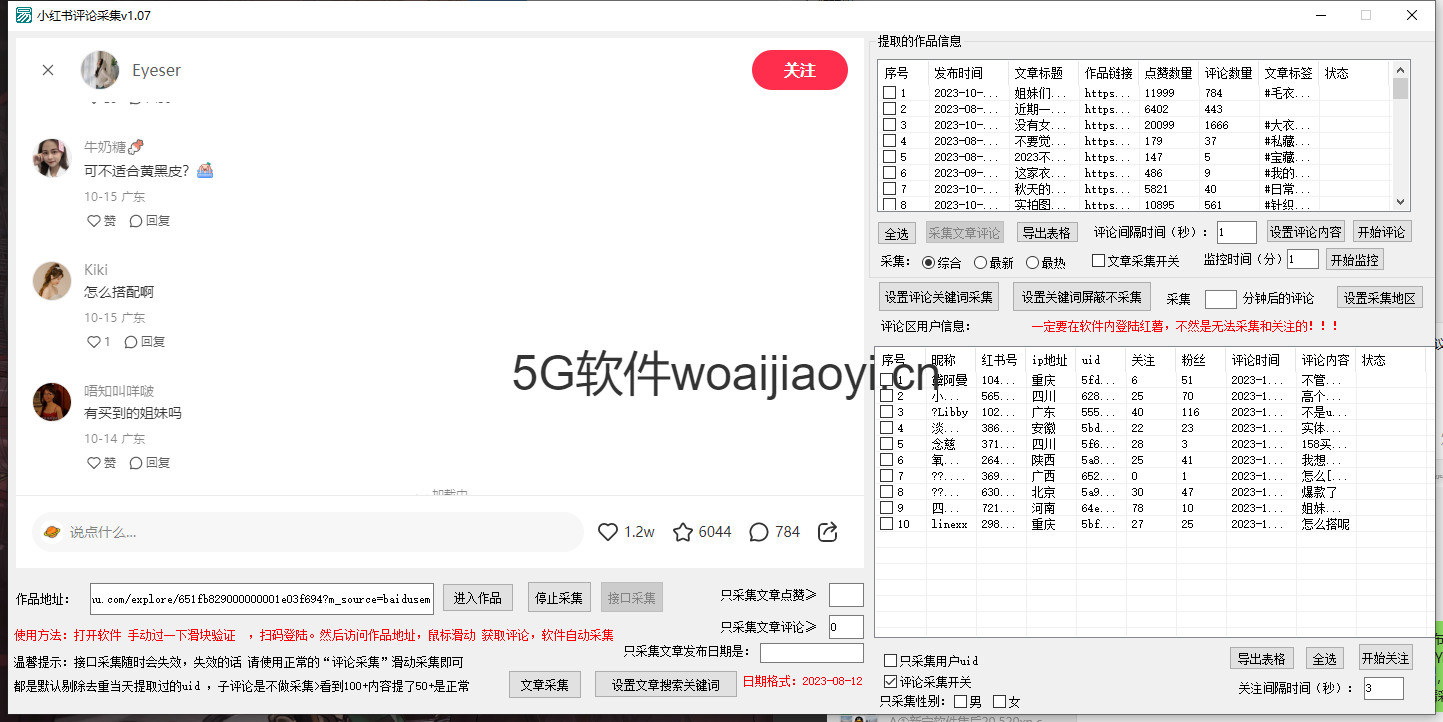Enable the 文章采集开关 checkbox
The width and height of the screenshot is (1443, 722).
[1098, 261]
